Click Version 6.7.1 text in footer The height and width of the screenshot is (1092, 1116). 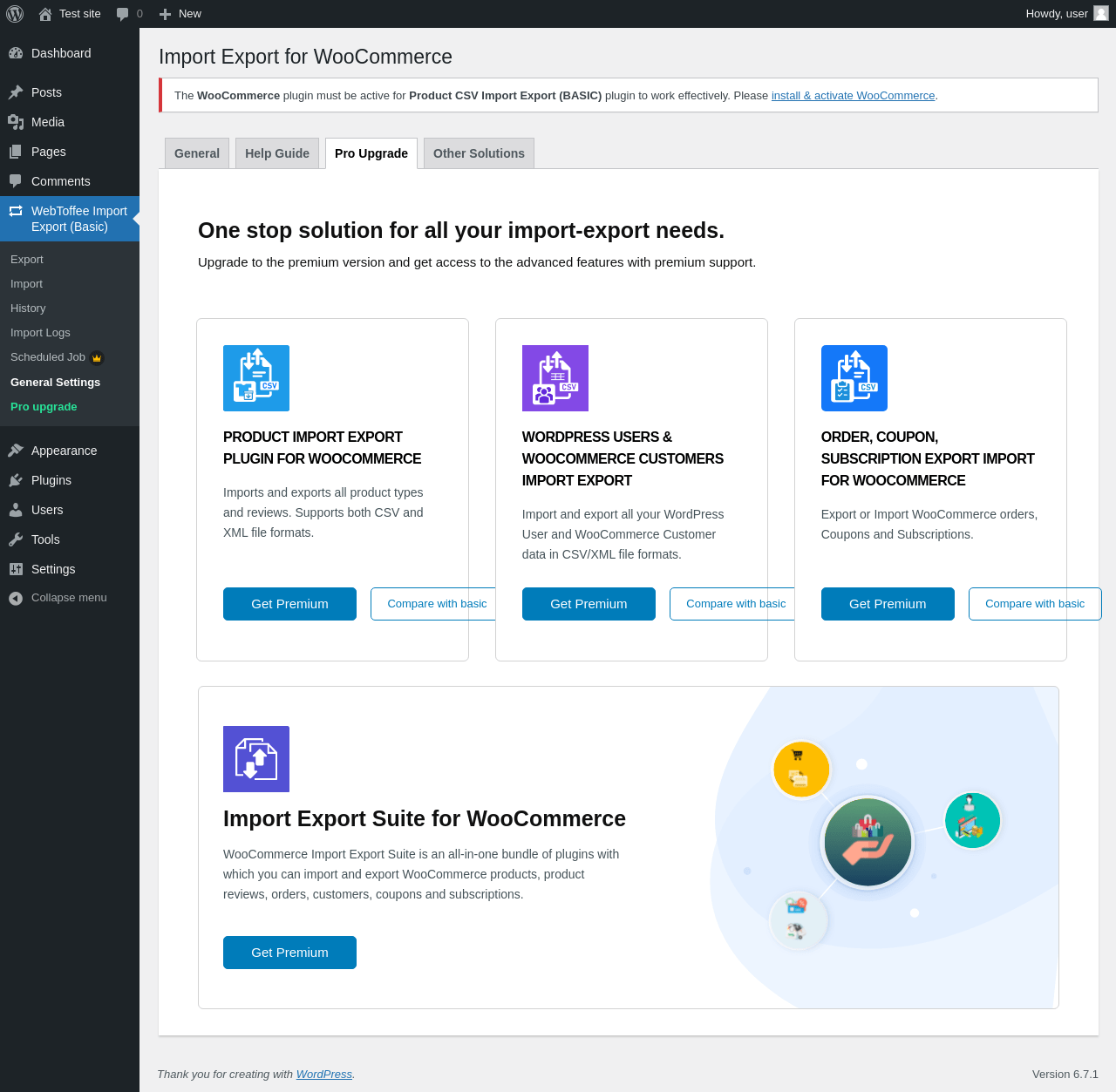[x=1065, y=1075]
